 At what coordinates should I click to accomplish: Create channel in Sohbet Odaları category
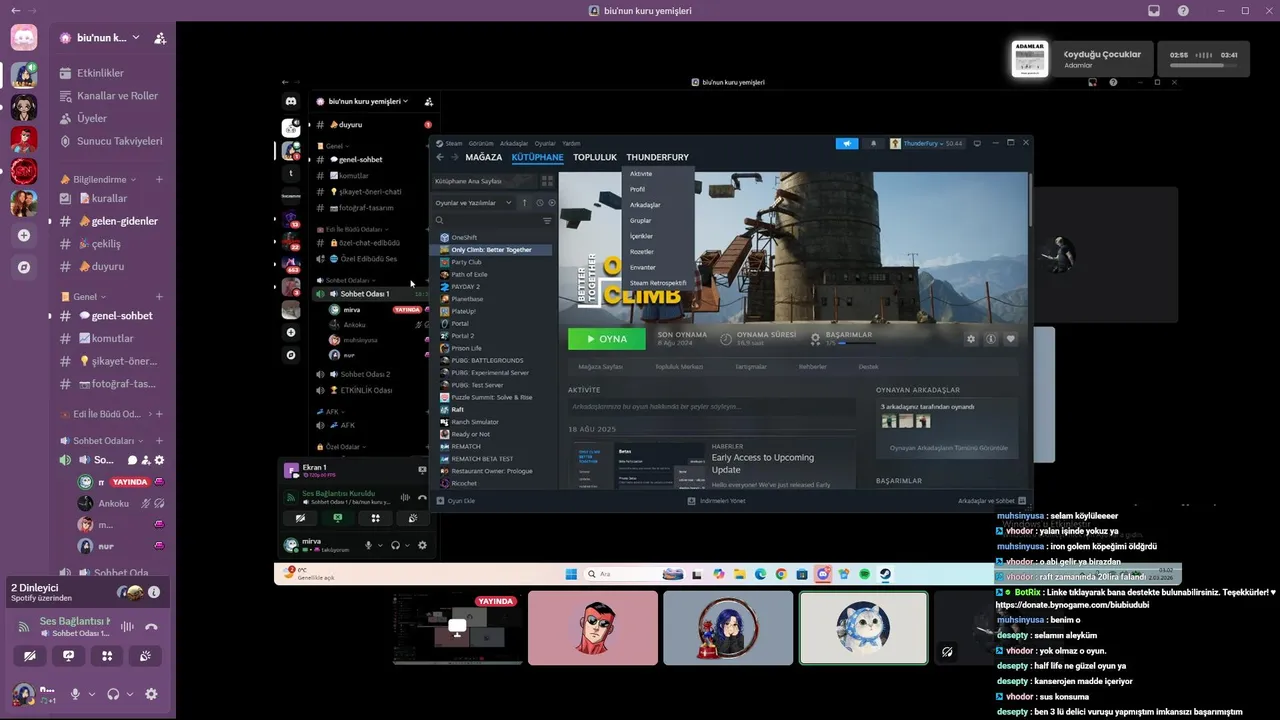[159, 441]
